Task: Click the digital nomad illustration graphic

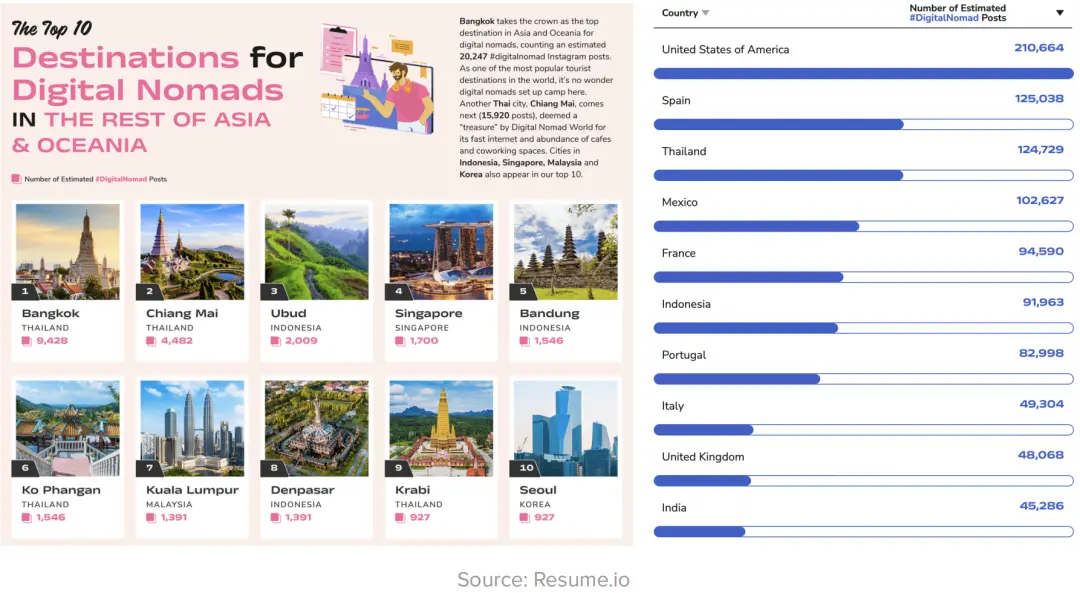Action: click(x=377, y=79)
